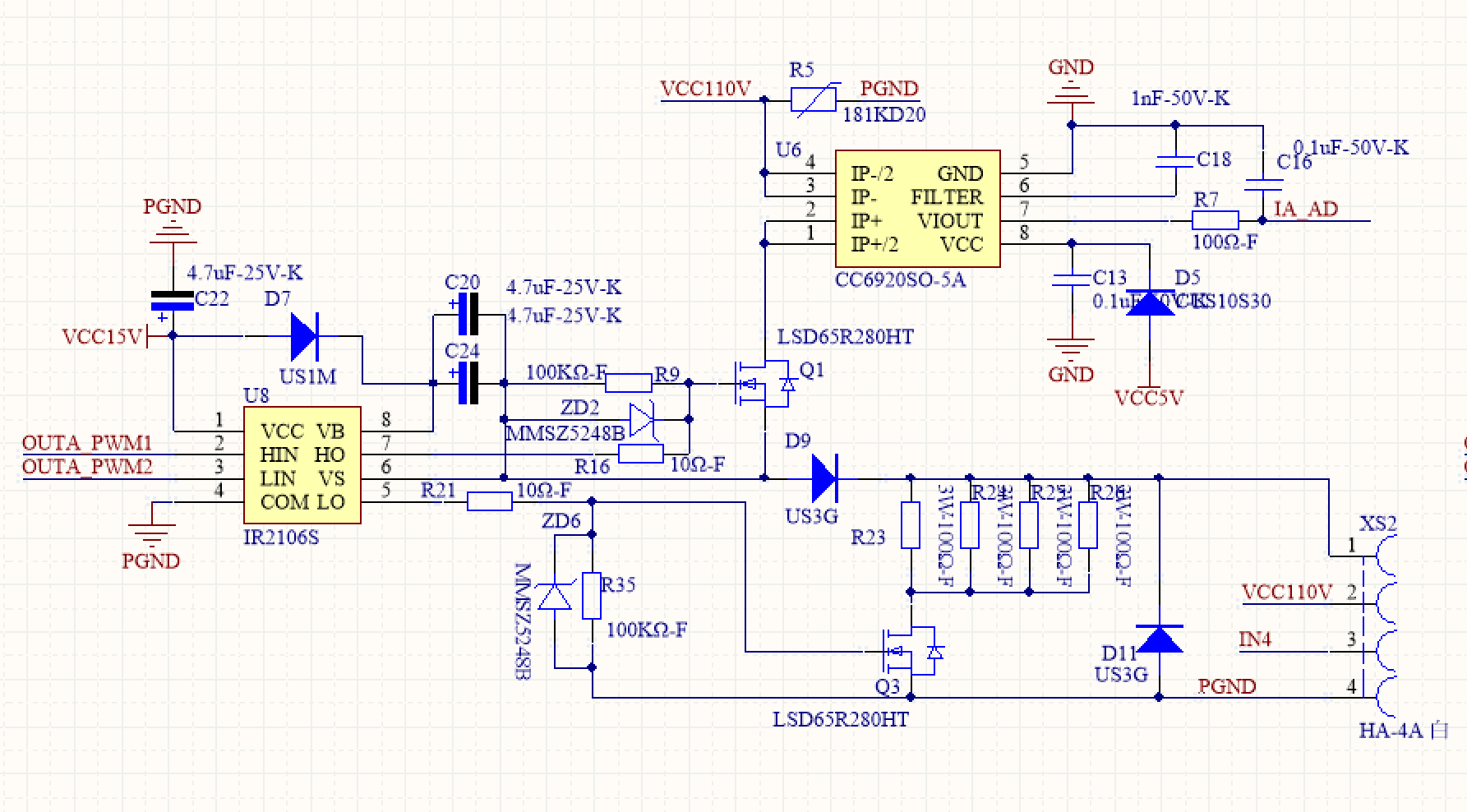
Task: Click the IN4 net label
Action: click(1255, 639)
